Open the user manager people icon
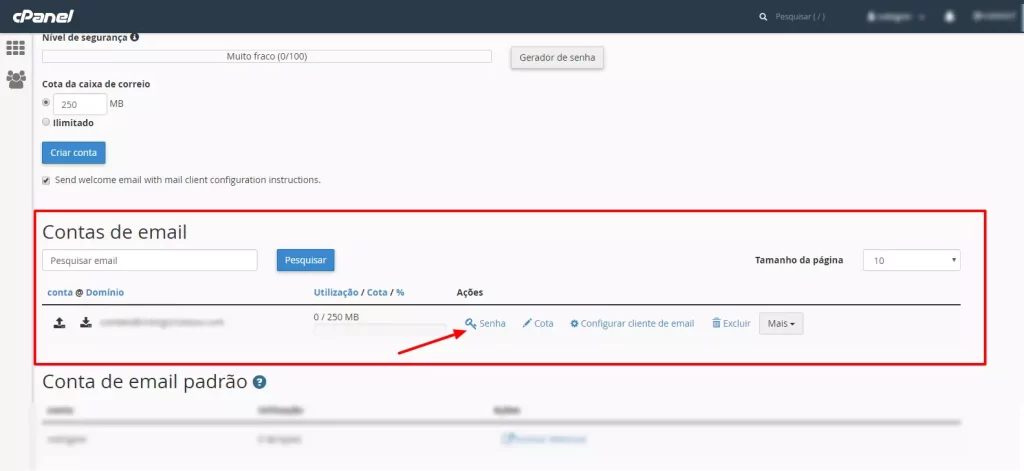The height and width of the screenshot is (471, 1024). click(x=16, y=80)
